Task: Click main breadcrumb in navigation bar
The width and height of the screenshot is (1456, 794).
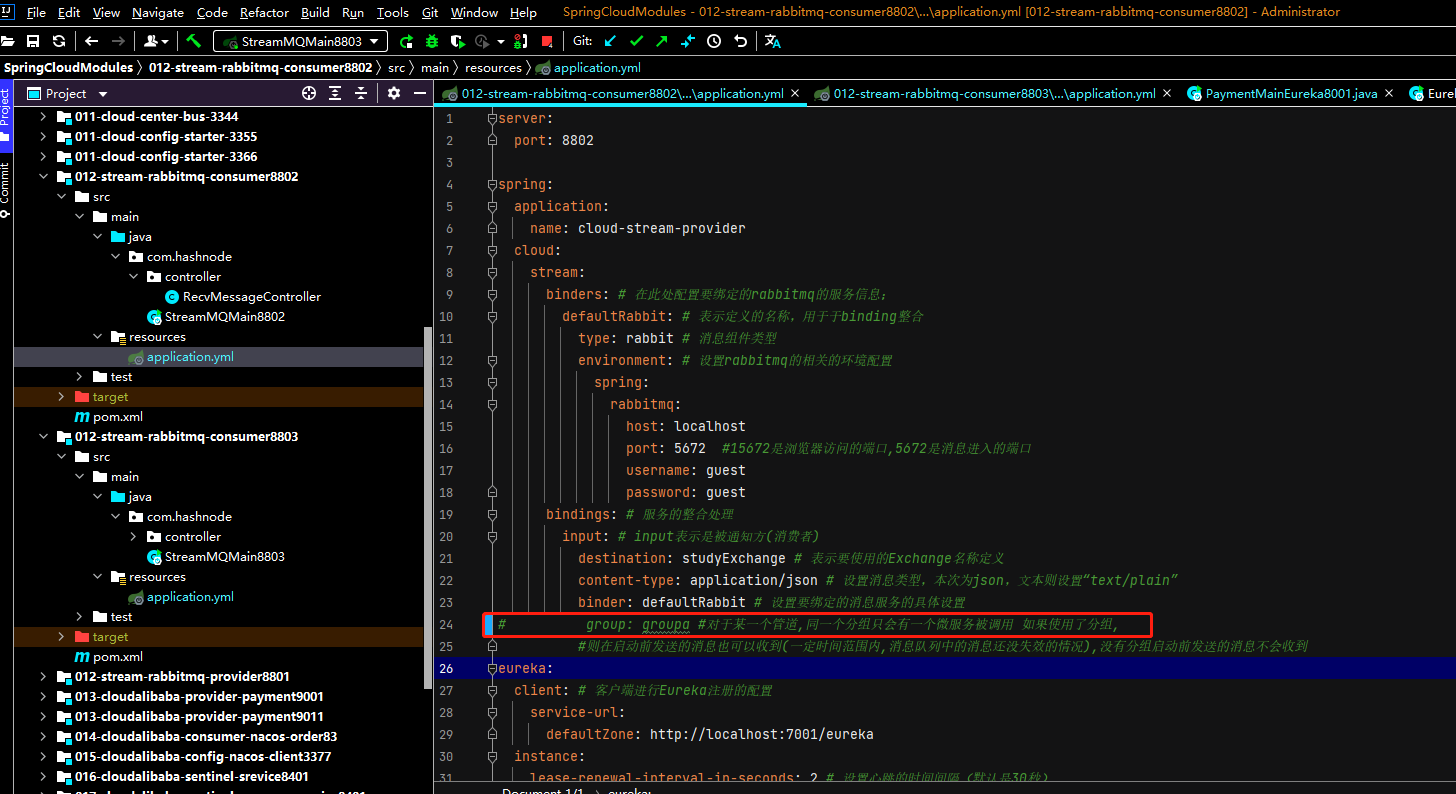Action: tap(434, 67)
